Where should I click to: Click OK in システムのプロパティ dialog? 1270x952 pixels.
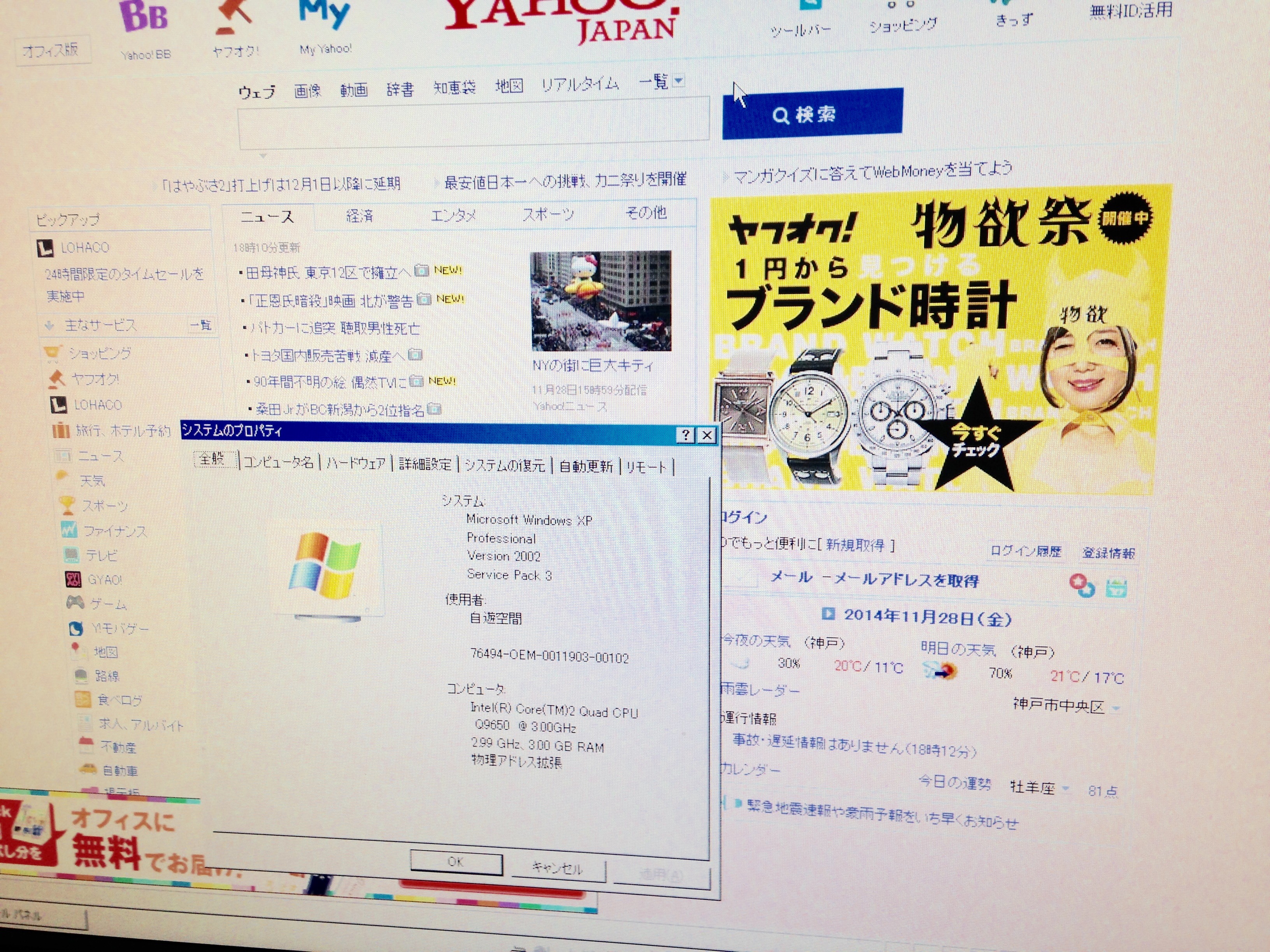(x=456, y=862)
